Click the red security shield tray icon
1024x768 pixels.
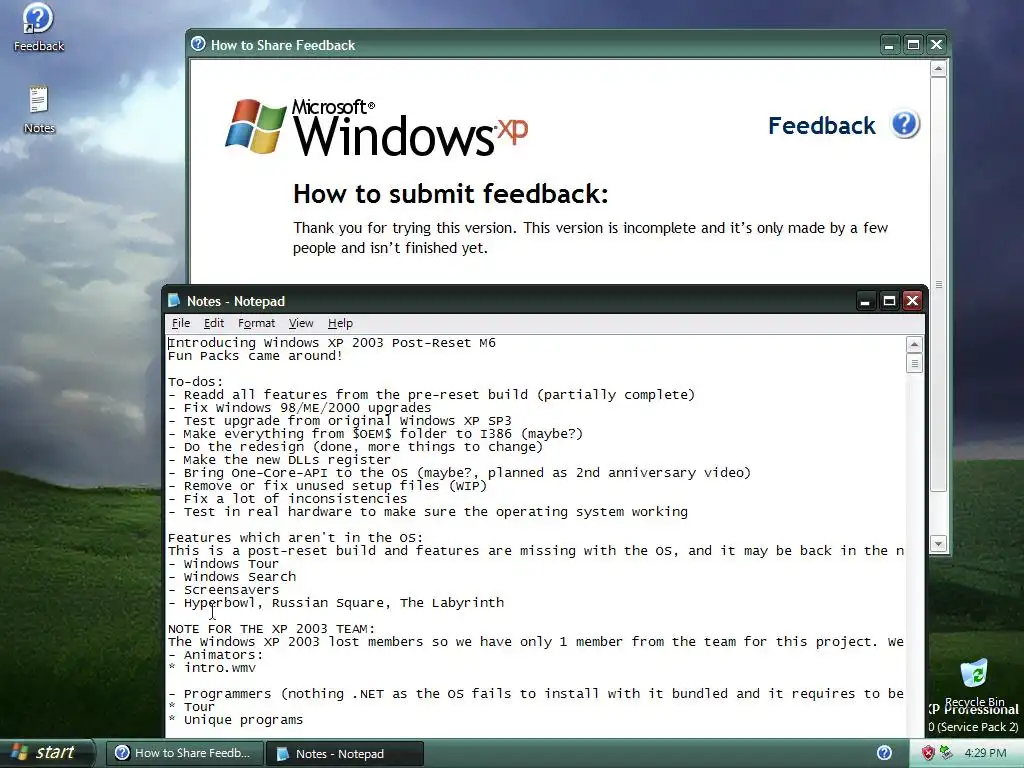[x=927, y=753]
